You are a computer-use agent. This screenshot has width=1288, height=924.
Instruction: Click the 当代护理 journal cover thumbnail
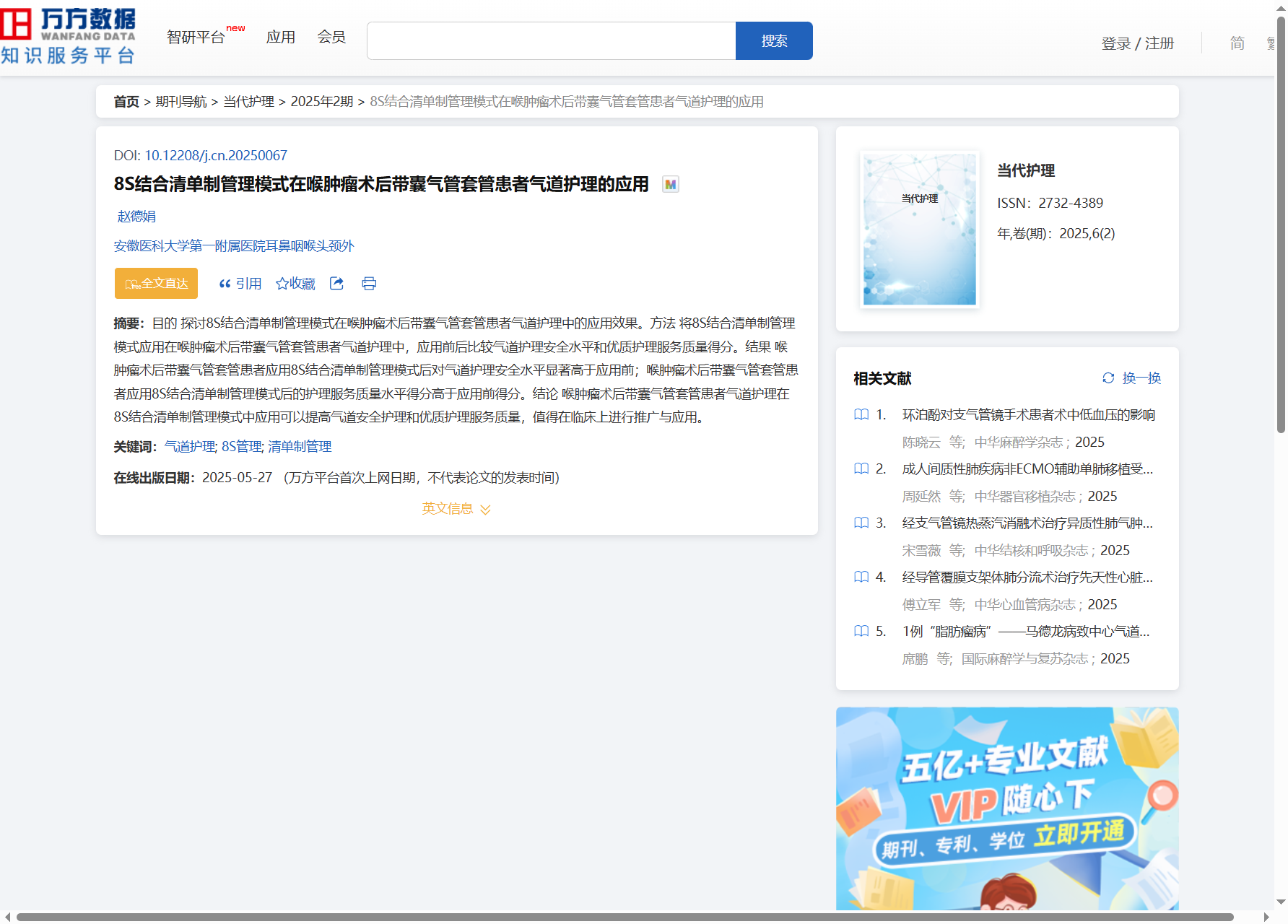[x=920, y=229]
